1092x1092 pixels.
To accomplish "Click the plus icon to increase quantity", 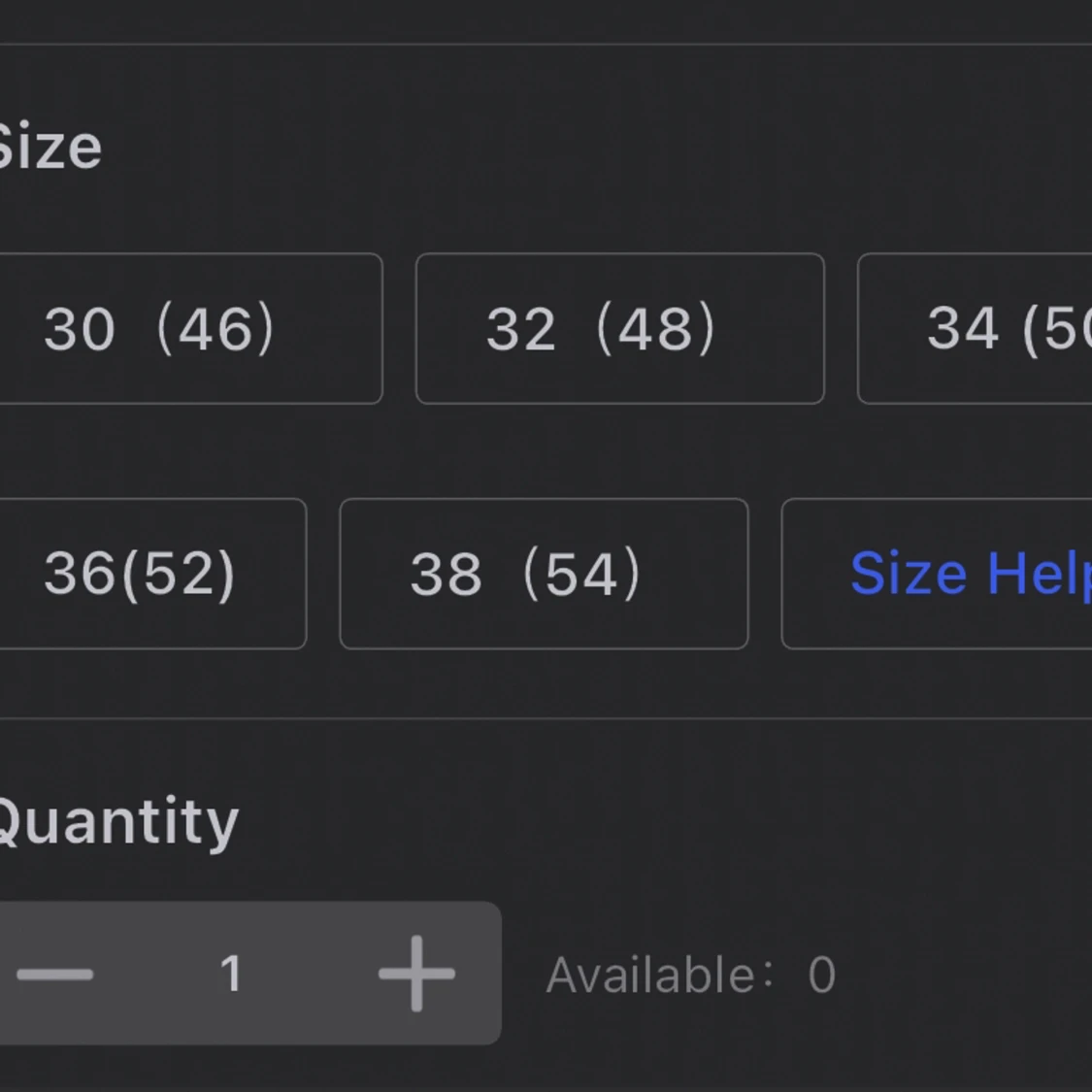I will (416, 974).
